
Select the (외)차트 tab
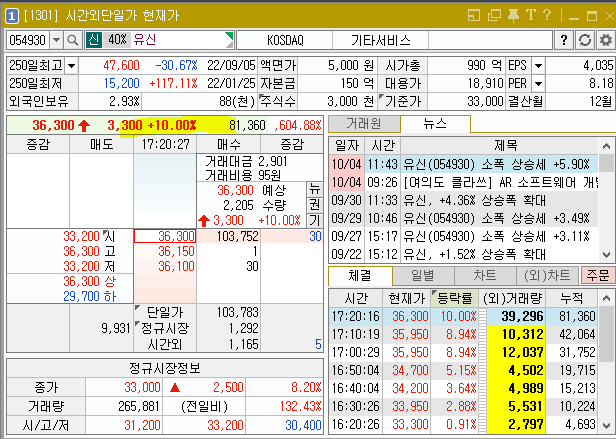[x=547, y=275]
